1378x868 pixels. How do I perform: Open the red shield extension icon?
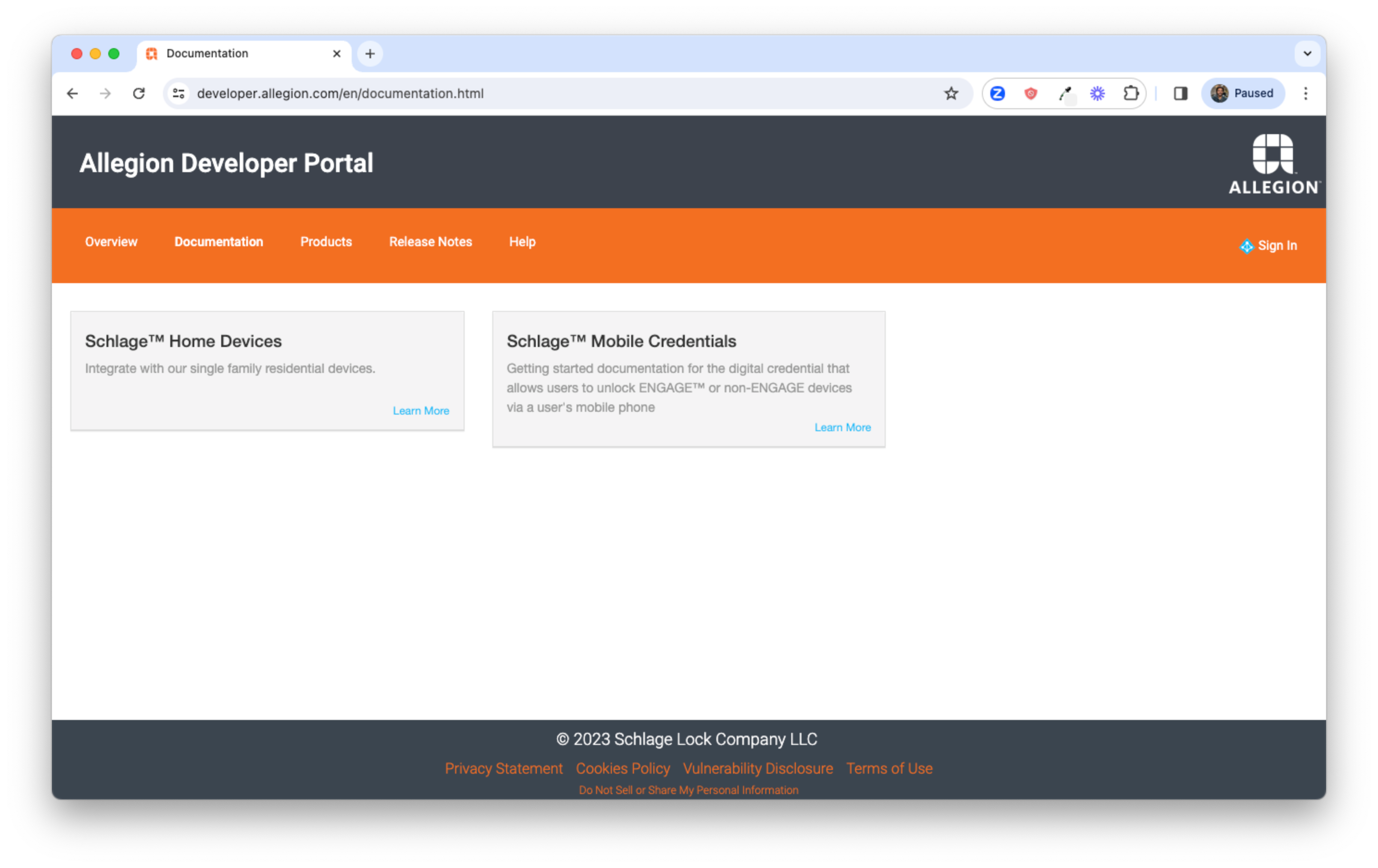(x=1030, y=93)
